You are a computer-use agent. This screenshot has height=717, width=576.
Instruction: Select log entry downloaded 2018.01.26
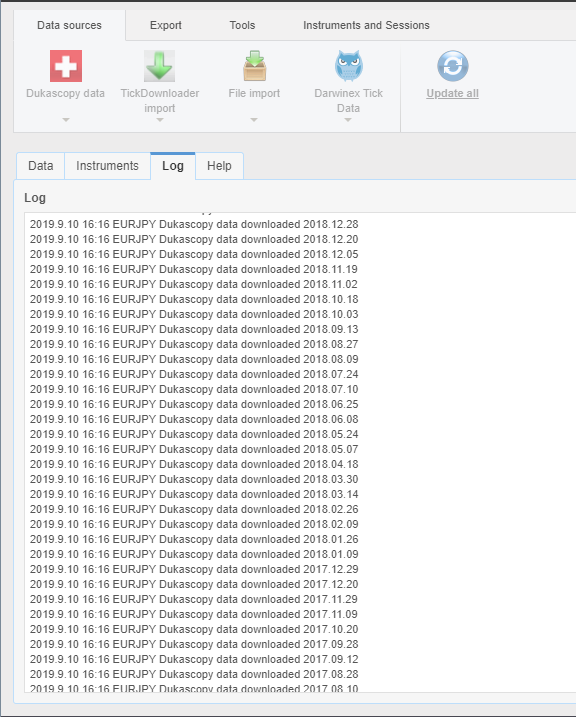pyautogui.click(x=194, y=539)
